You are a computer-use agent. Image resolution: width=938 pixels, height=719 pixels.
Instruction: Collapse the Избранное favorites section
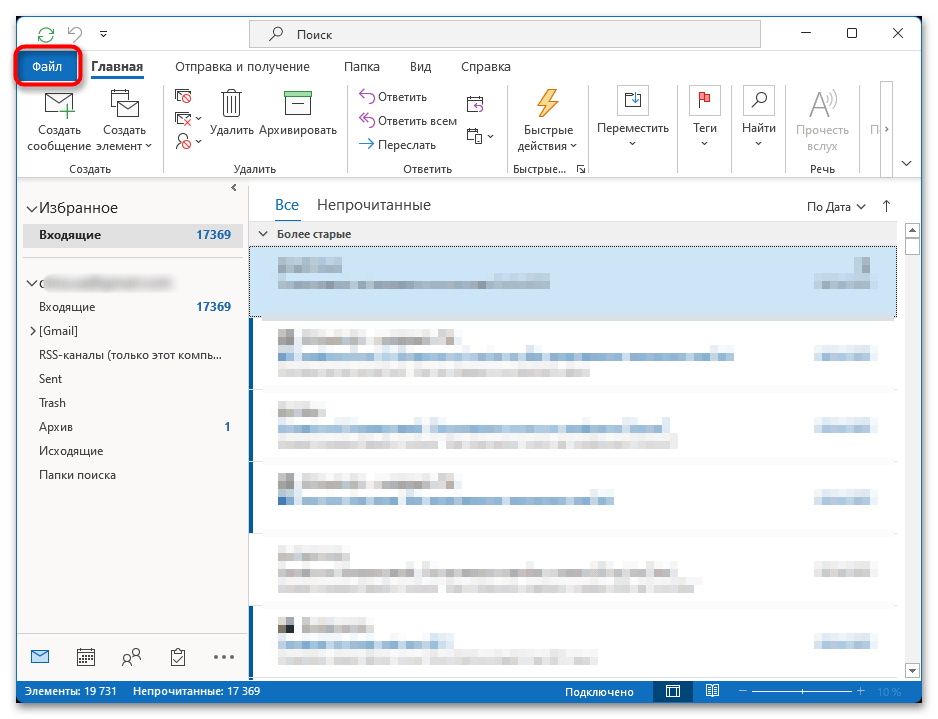point(32,208)
